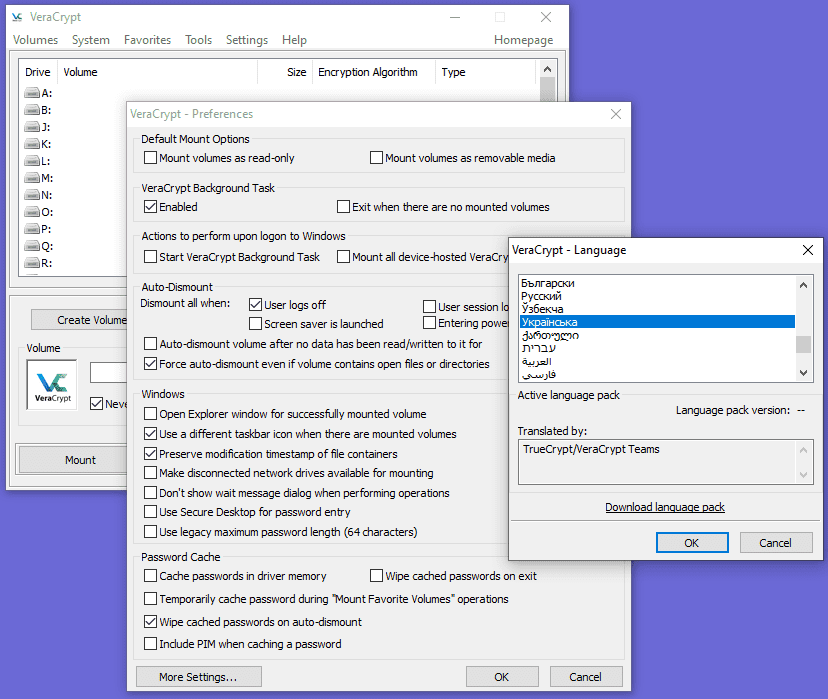This screenshot has height=699, width=828.
Task: Select Български in language list
Action: coord(657,284)
